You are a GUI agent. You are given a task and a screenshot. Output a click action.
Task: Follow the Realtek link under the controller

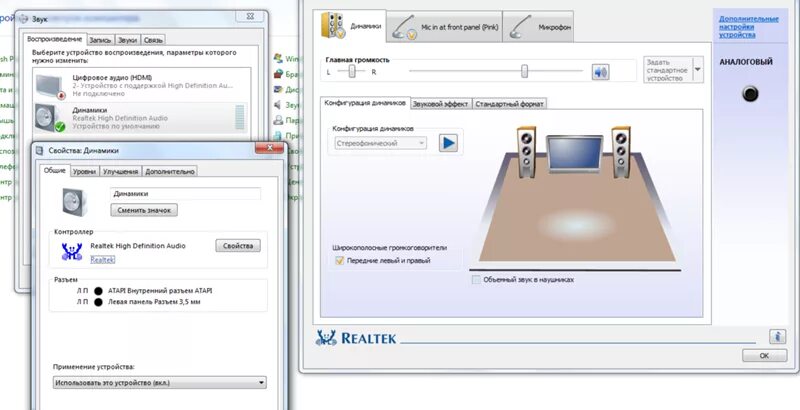point(103,260)
